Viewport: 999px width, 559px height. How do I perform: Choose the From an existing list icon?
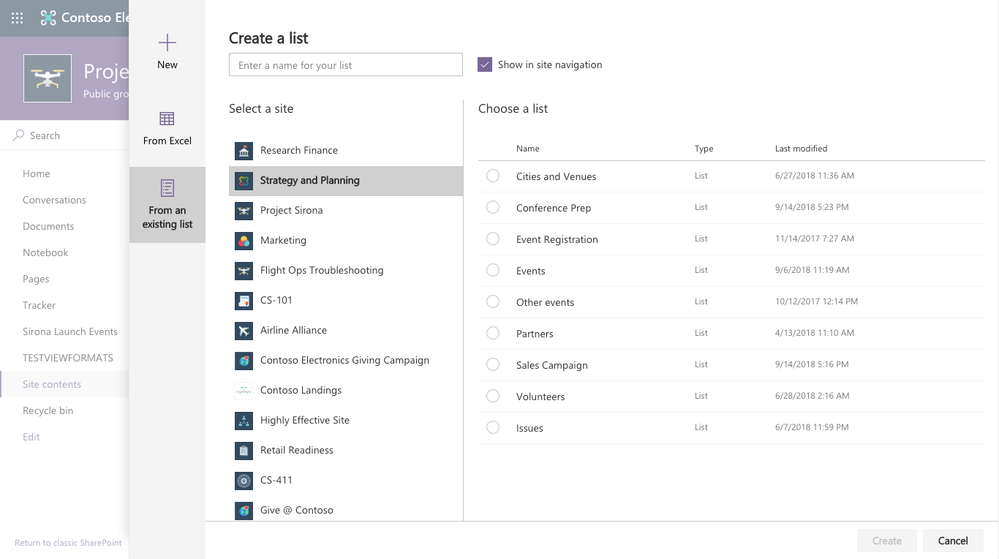(x=167, y=188)
